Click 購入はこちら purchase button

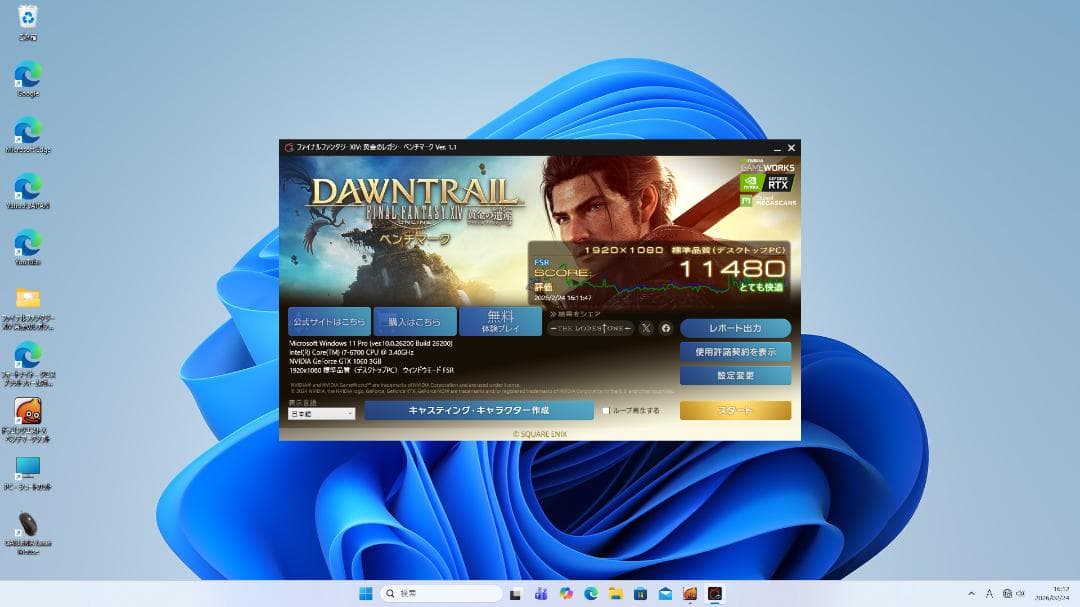tap(415, 322)
